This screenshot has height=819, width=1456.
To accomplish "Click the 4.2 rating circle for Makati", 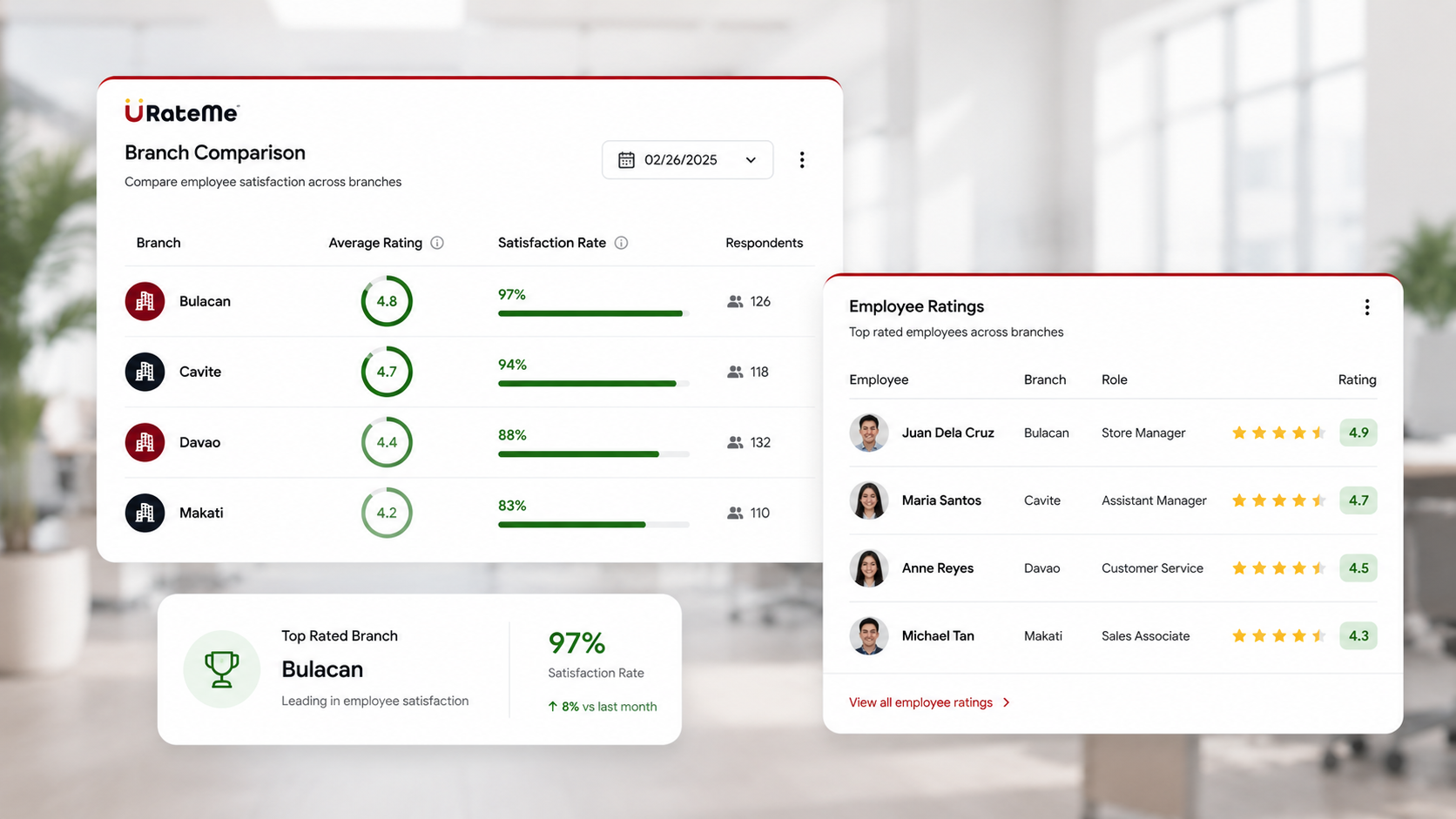I will [387, 513].
